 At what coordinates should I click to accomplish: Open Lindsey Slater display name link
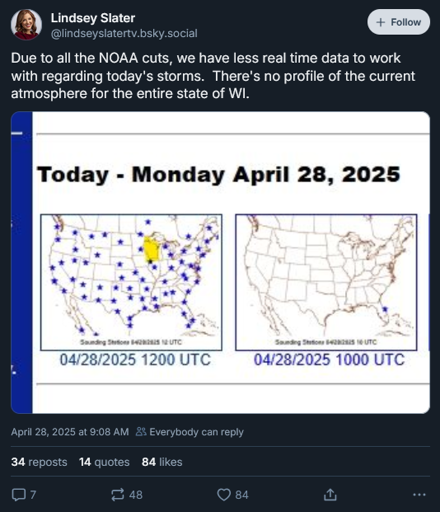click(93, 18)
